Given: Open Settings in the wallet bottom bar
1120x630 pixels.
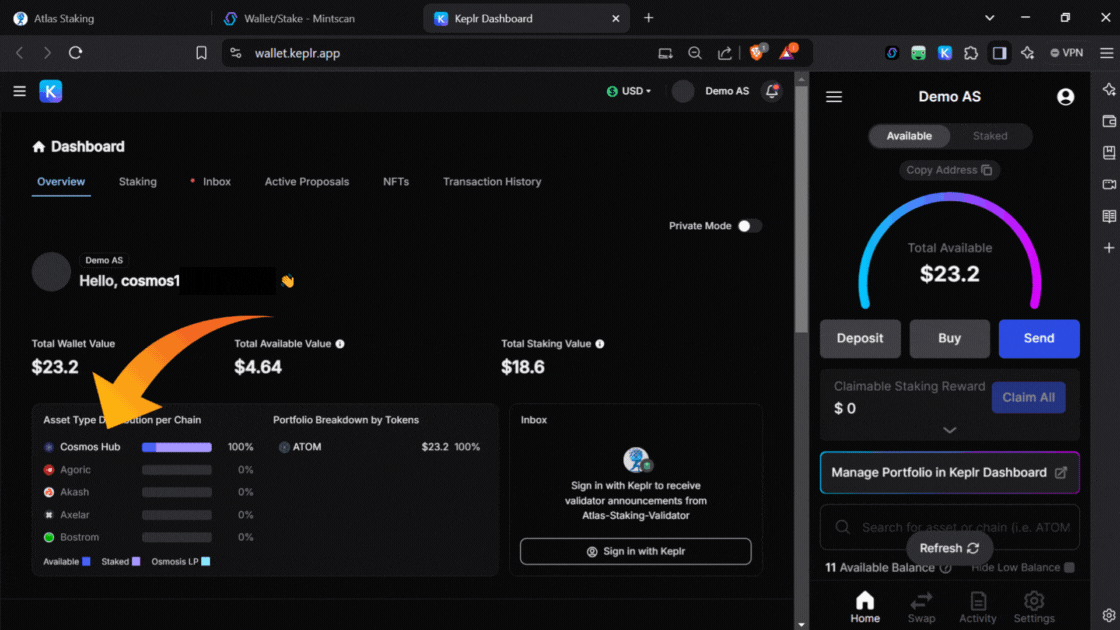Looking at the screenshot, I should click(1034, 606).
